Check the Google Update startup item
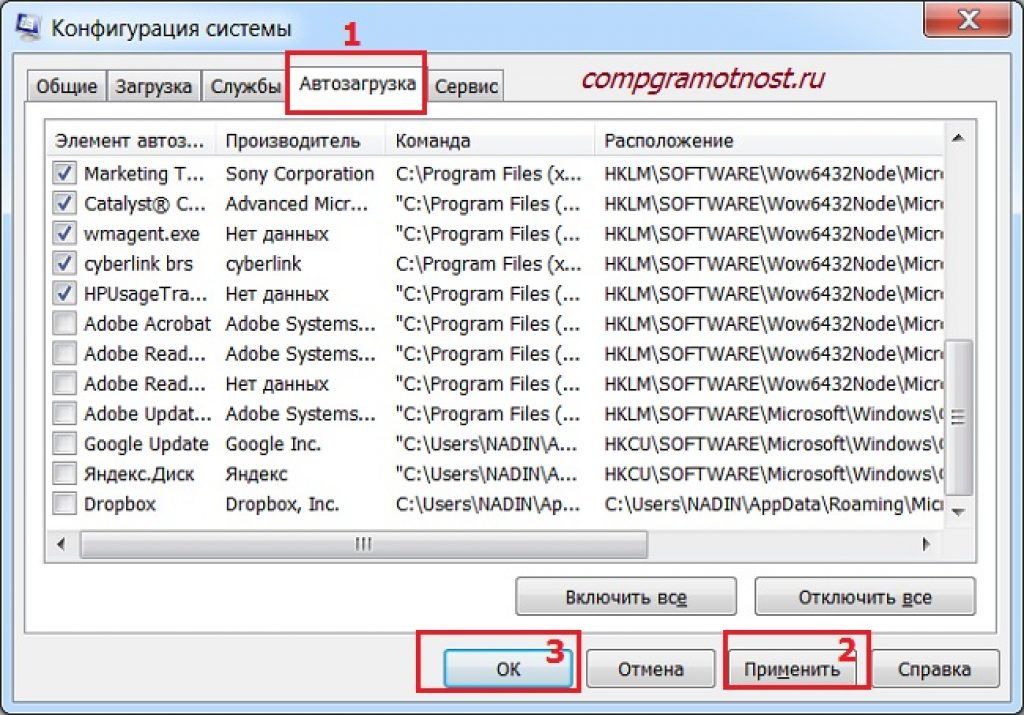1024x715 pixels. (x=64, y=443)
